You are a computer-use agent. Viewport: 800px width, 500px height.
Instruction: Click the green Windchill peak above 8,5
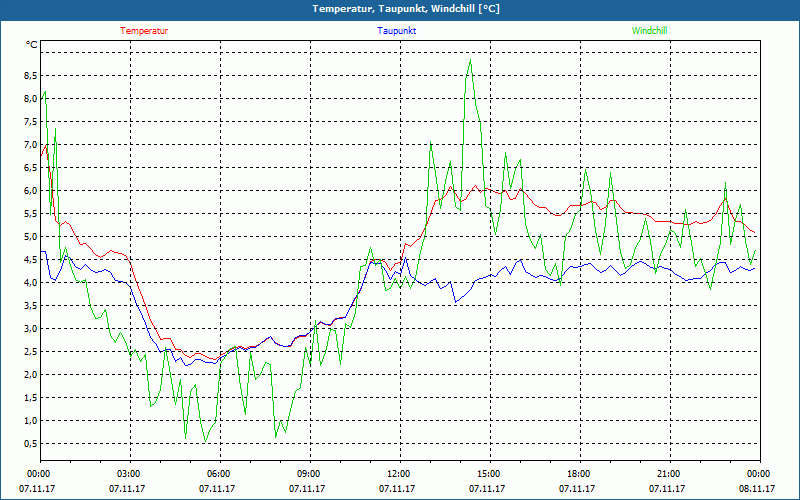pos(470,61)
